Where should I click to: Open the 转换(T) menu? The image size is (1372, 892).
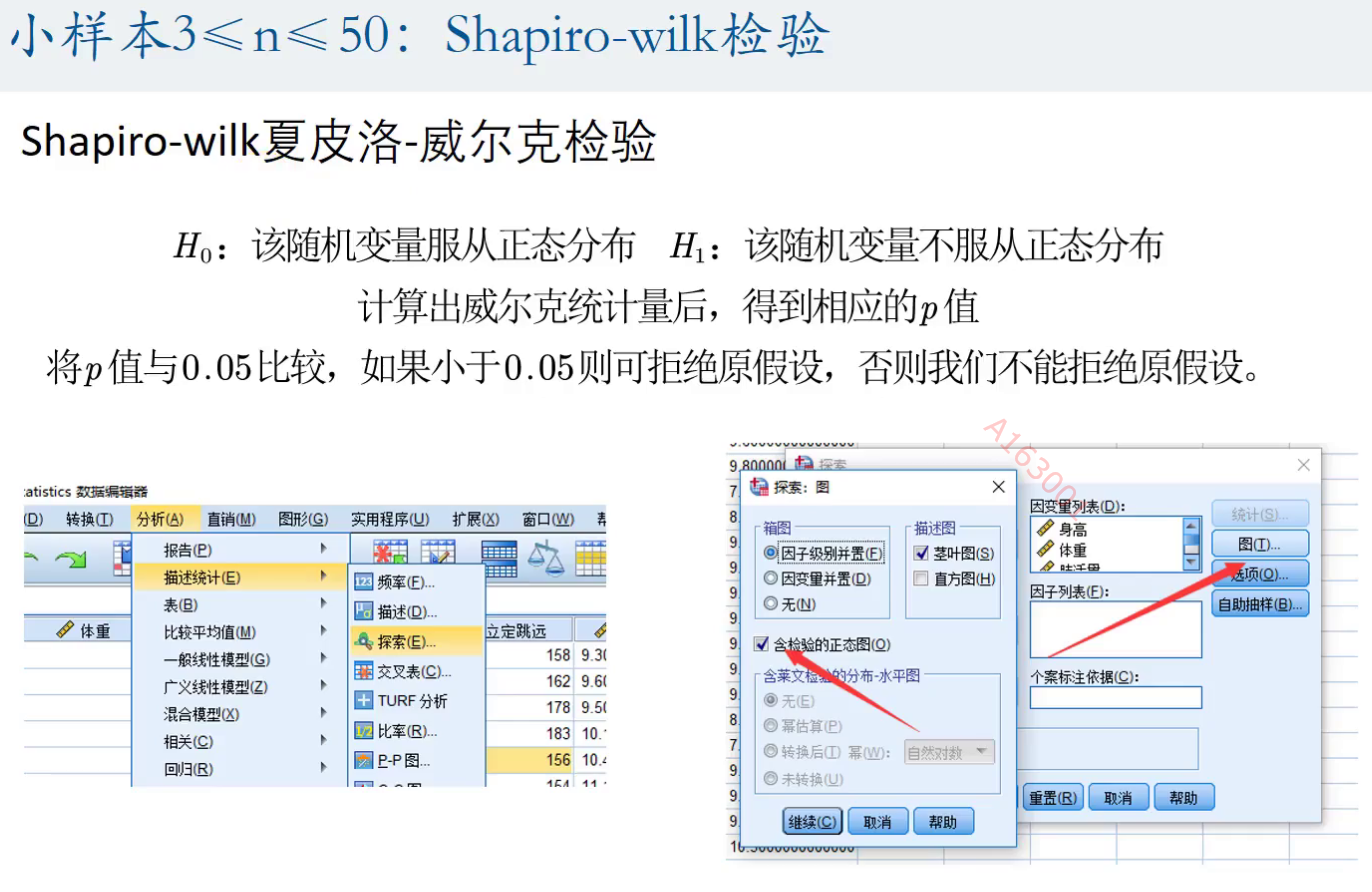[89, 519]
